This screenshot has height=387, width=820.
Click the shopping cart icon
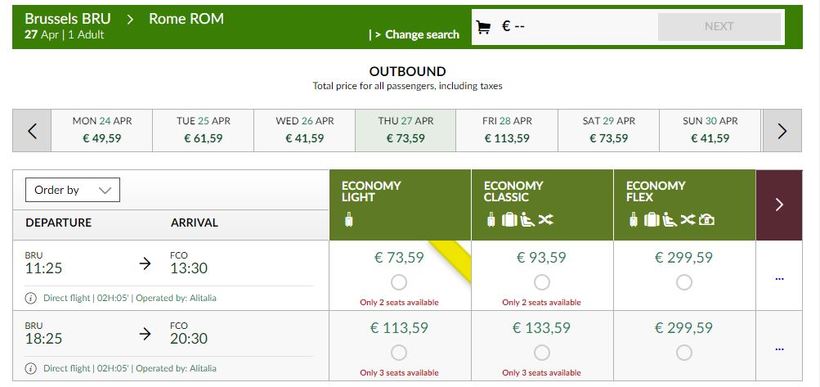(x=484, y=27)
